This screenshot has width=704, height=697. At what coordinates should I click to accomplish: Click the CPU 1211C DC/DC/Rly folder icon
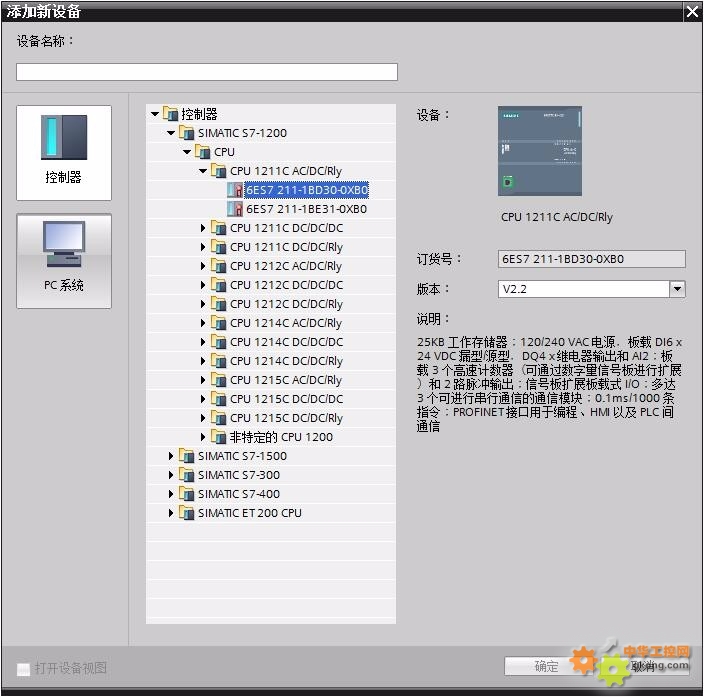pos(219,247)
